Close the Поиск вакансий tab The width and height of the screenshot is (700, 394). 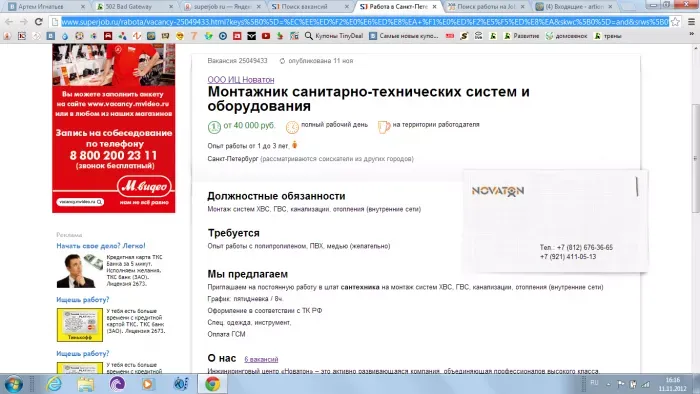[x=347, y=7]
